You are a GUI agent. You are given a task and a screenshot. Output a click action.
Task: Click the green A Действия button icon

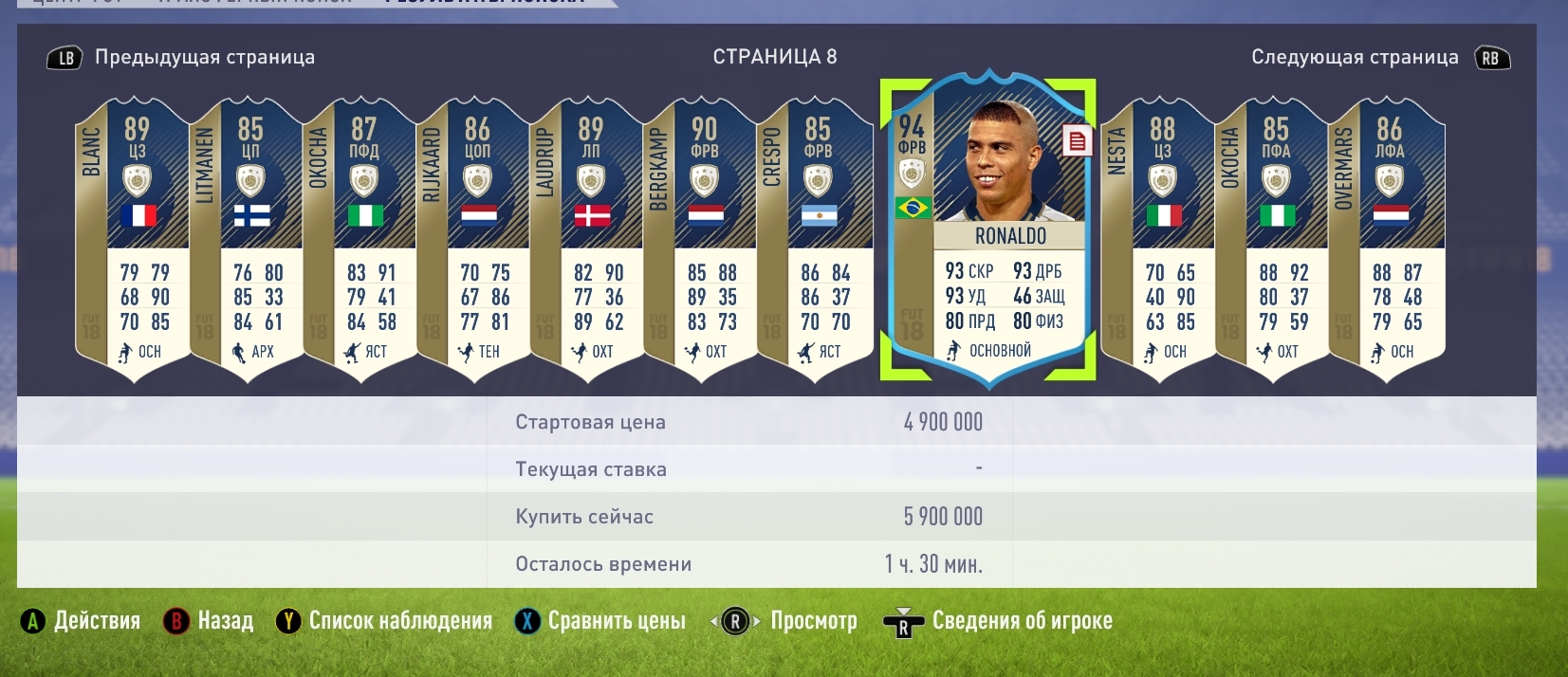[33, 621]
